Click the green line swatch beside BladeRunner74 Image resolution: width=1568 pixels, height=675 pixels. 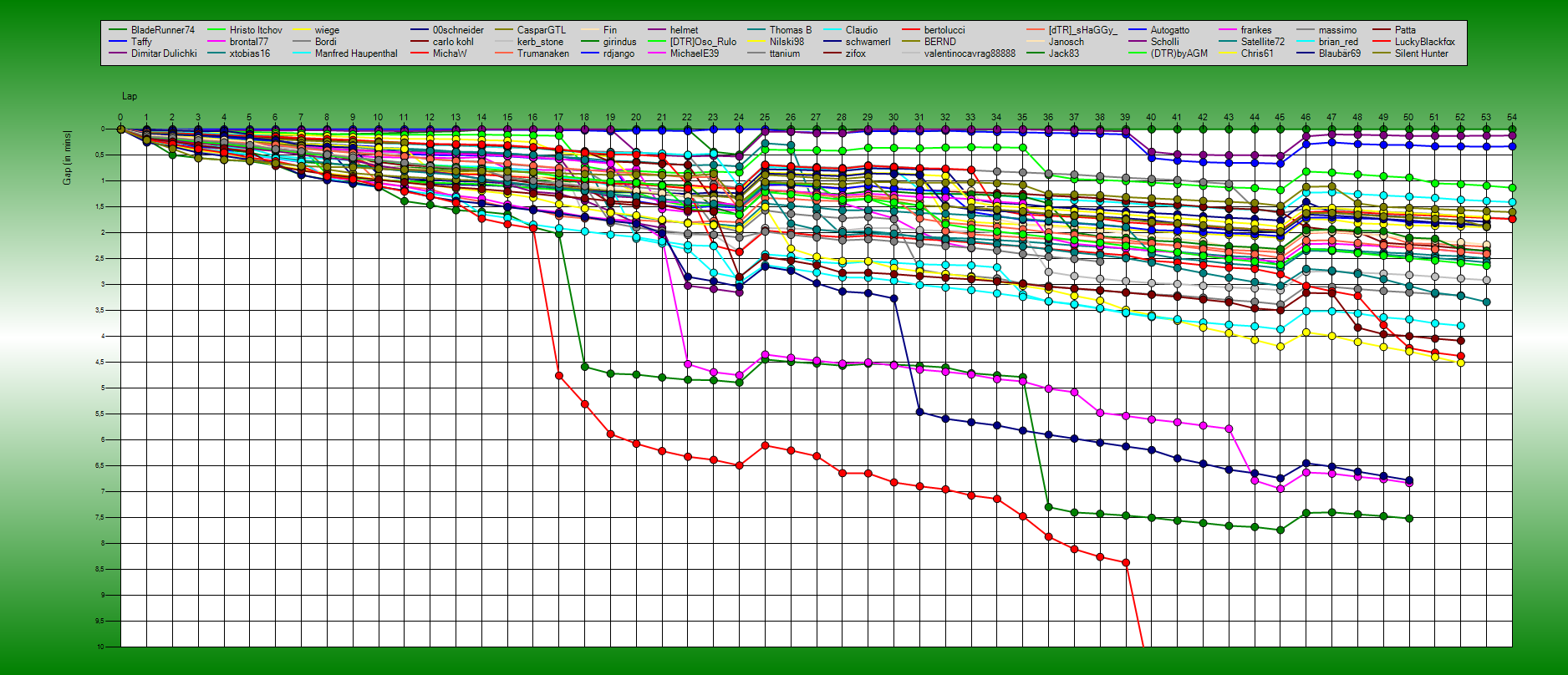click(x=118, y=30)
